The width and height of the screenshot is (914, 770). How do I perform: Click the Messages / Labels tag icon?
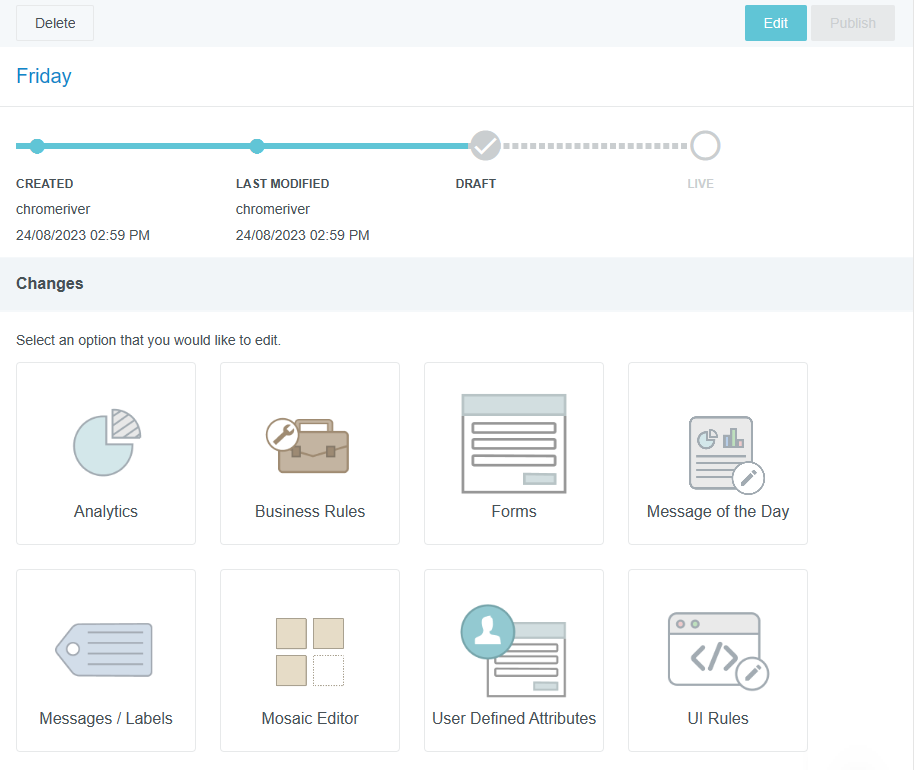tap(105, 650)
